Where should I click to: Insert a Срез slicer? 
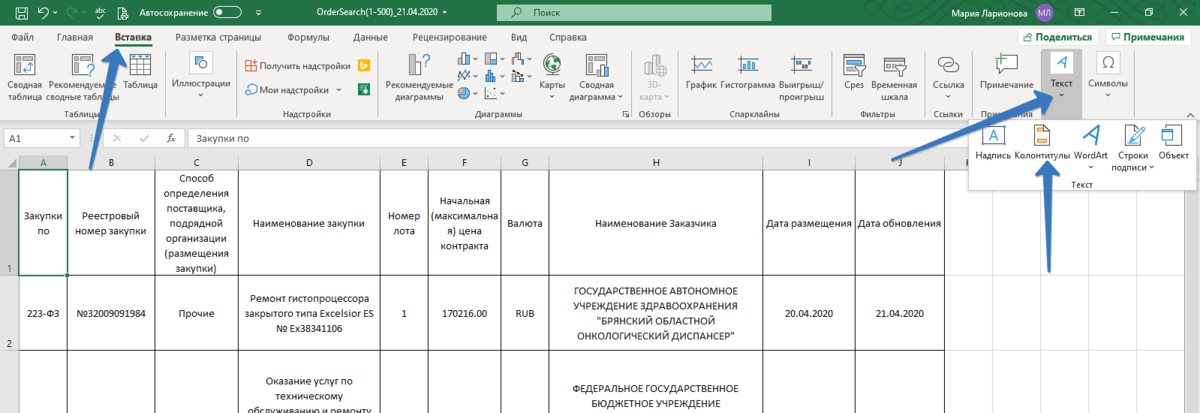pos(853,72)
